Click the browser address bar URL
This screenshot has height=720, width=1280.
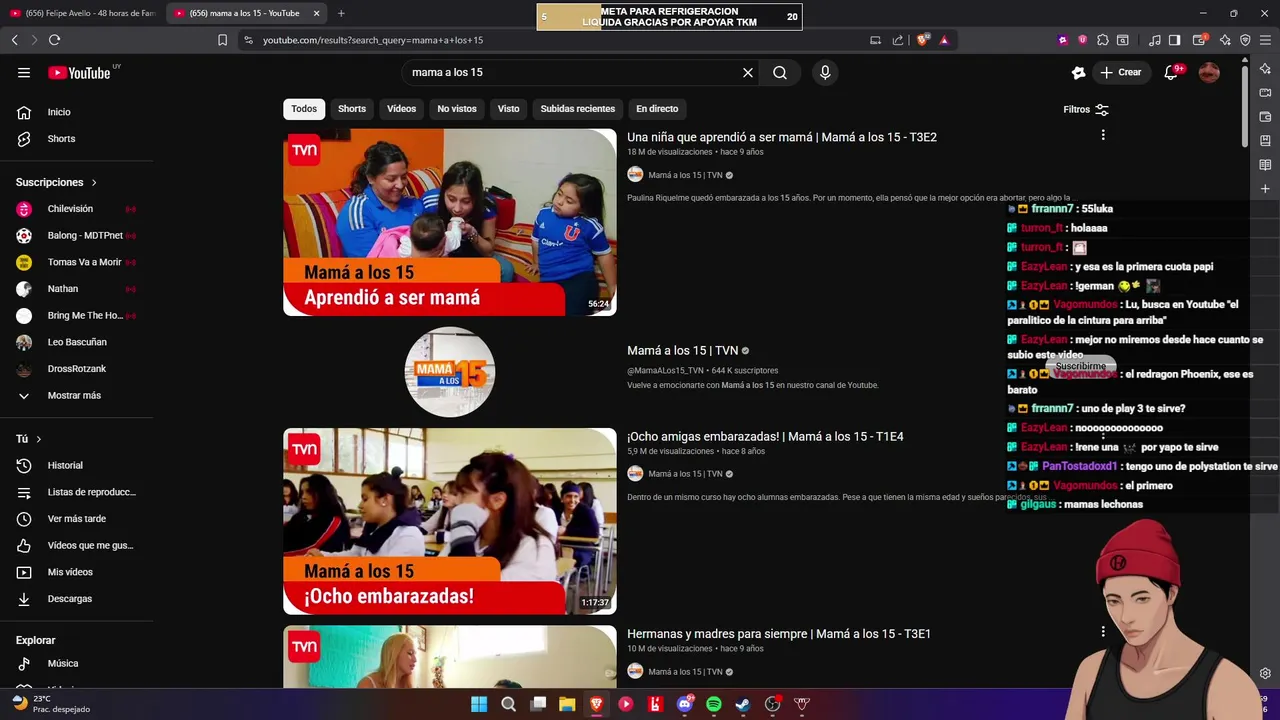(373, 40)
